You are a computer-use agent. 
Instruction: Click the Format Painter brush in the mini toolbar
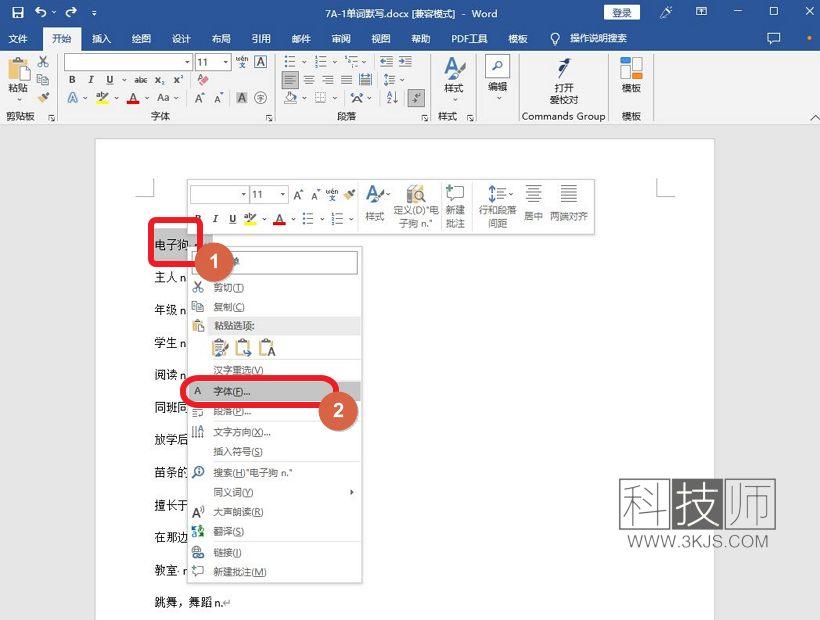(350, 194)
